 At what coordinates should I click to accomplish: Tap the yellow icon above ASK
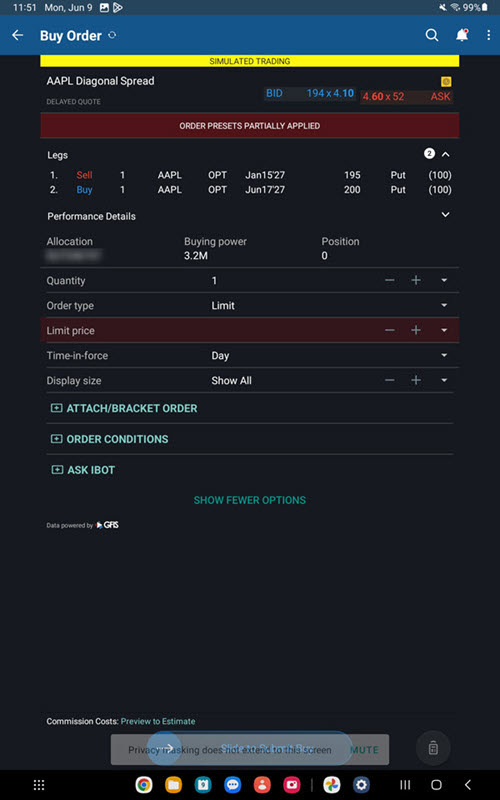coord(446,82)
